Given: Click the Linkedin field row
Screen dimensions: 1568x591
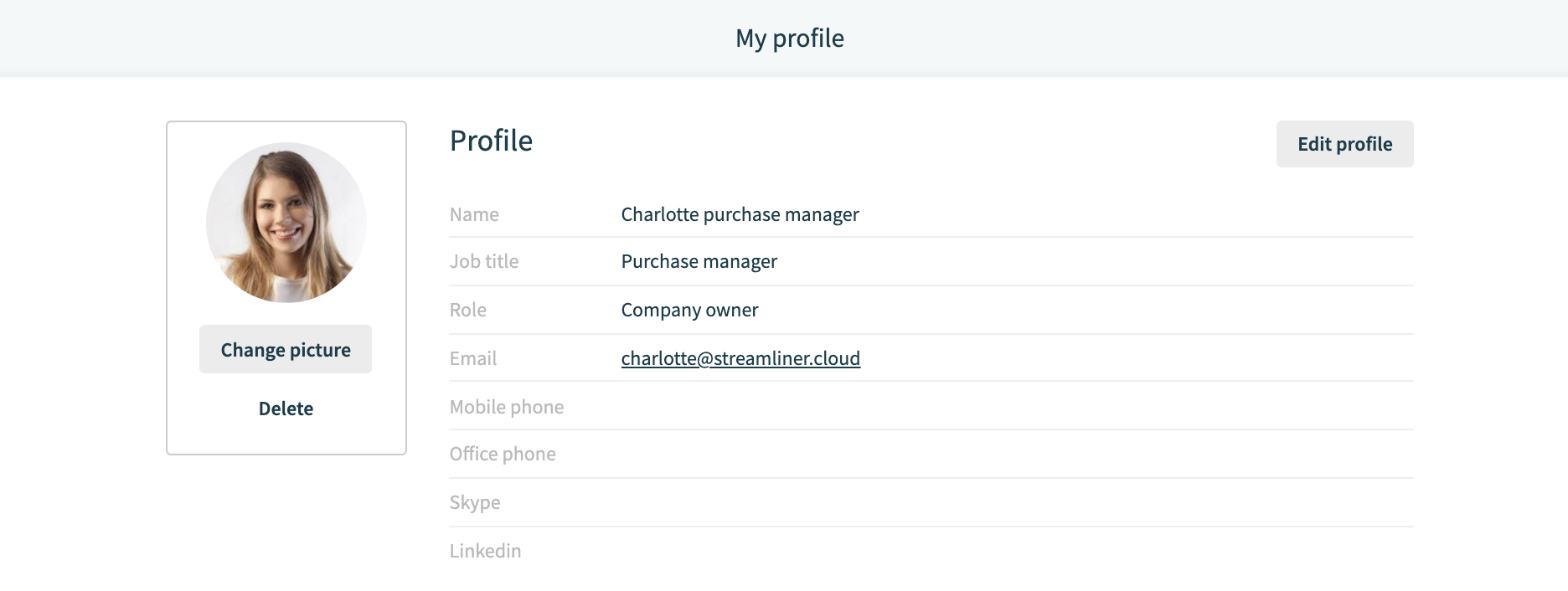Looking at the screenshot, I should point(931,551).
